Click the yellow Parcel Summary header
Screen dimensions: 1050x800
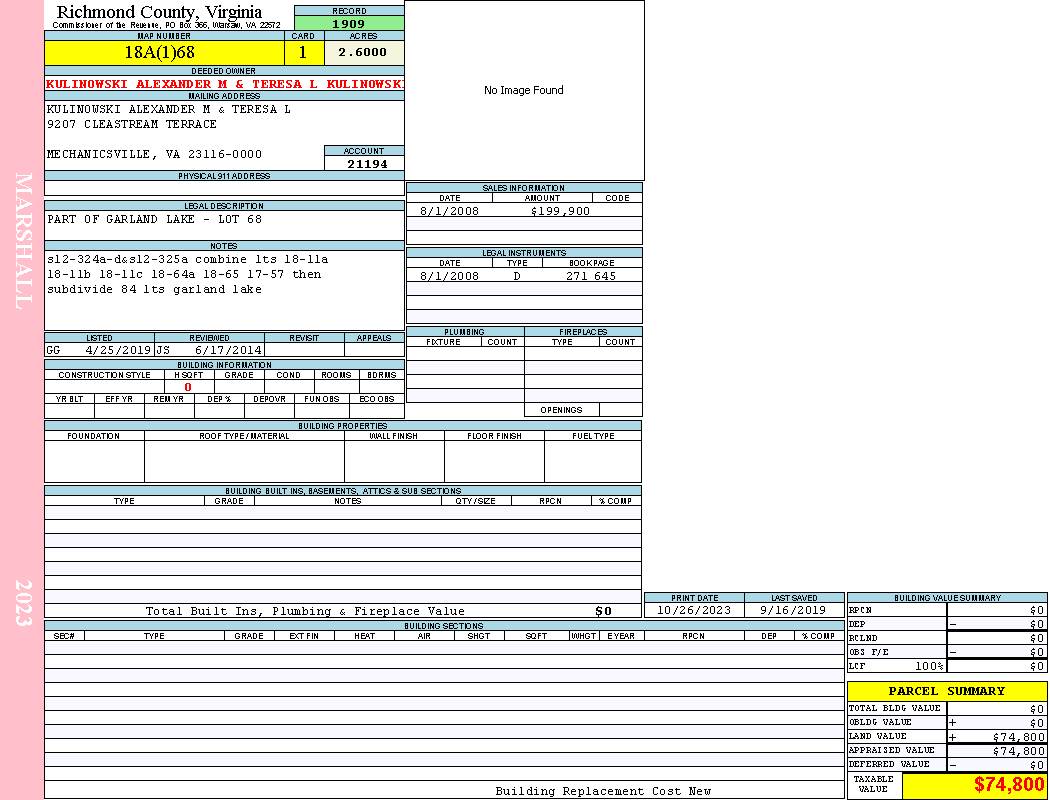pyautogui.click(x=946, y=691)
